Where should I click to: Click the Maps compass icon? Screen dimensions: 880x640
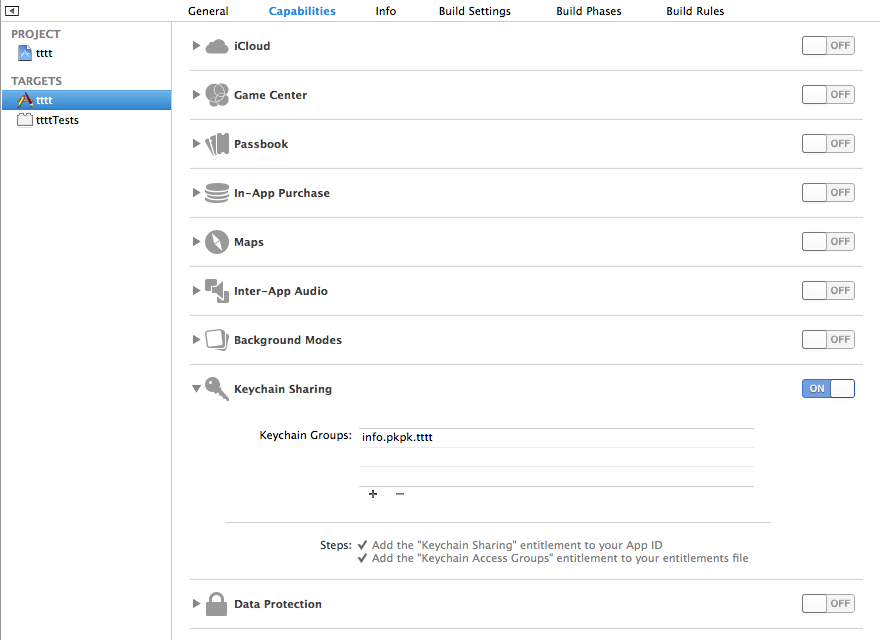click(x=217, y=242)
